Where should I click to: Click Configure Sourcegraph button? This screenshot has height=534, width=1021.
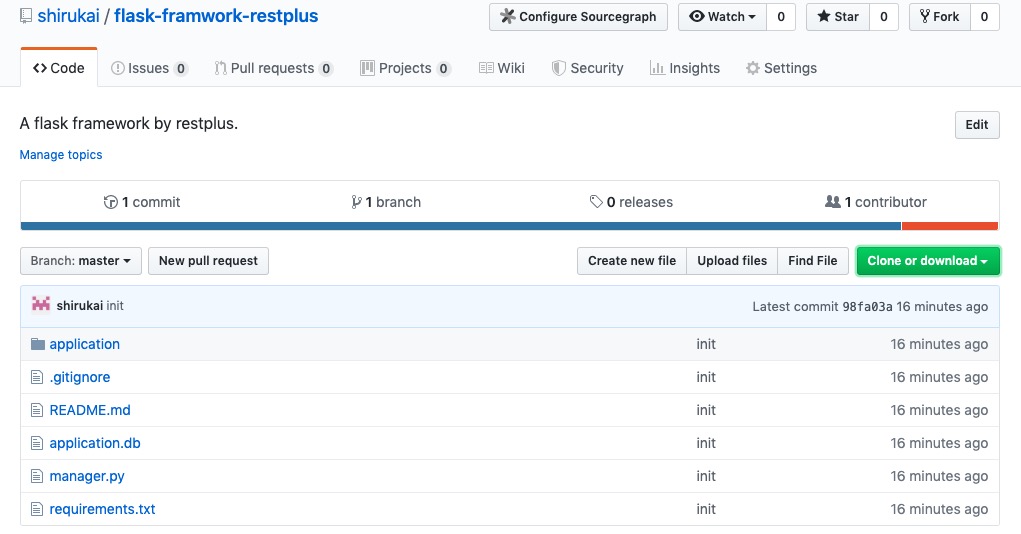pos(578,17)
